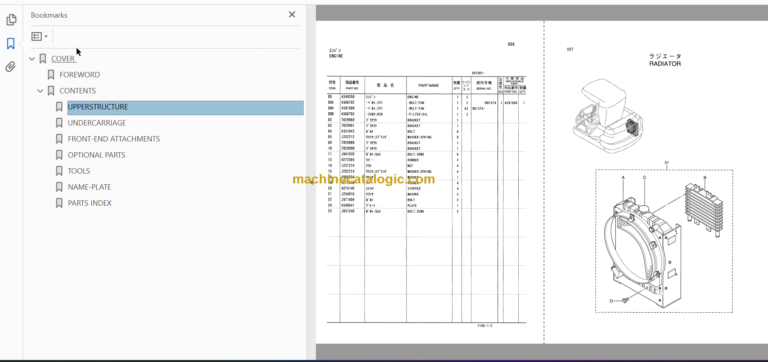768x362 pixels.
Task: Select the Bookmarks sidebar icon
Action: [11, 44]
